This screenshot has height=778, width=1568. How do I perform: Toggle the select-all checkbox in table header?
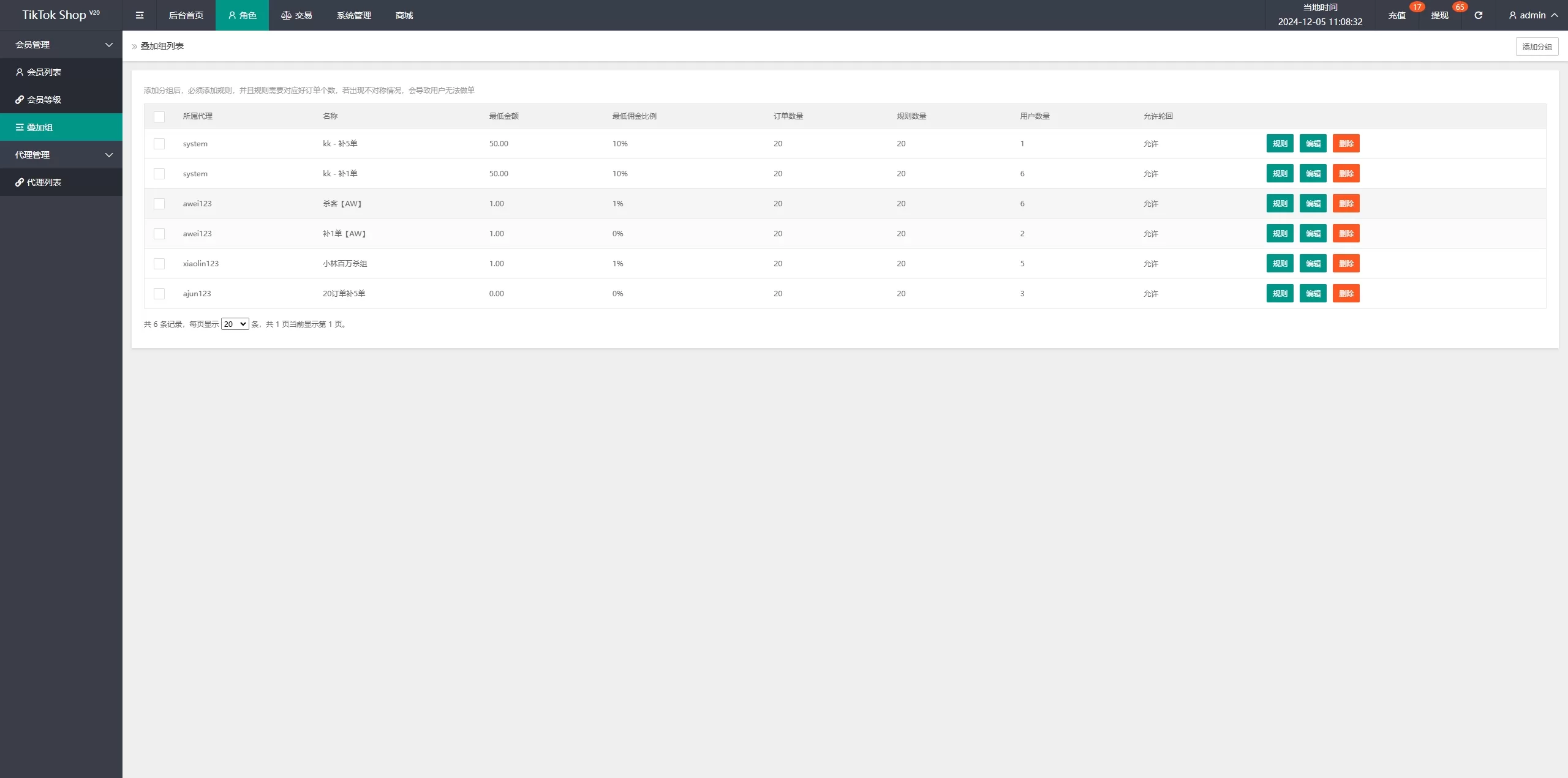point(159,116)
